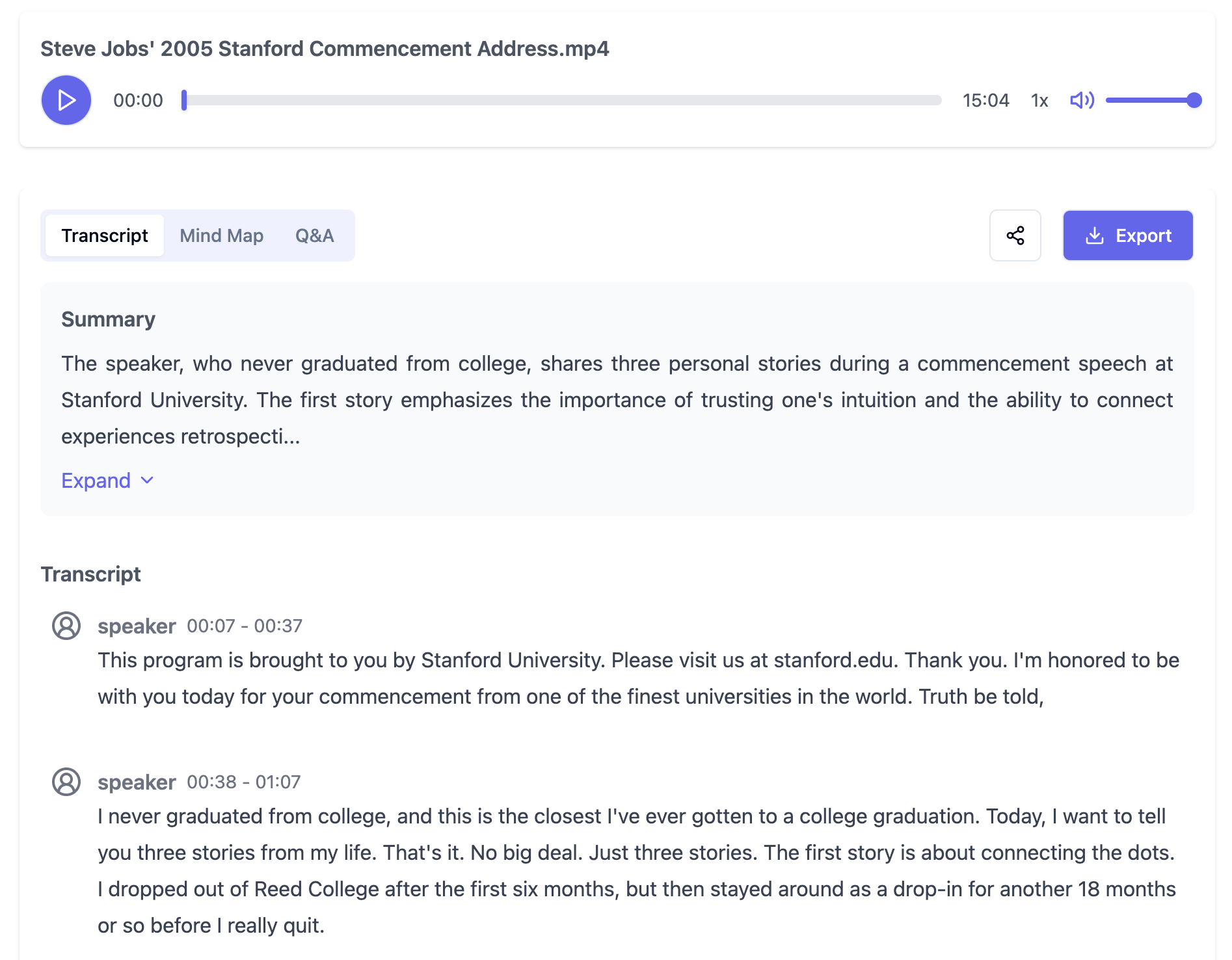Open the share icon button
The image size is (1232, 960).
[1015, 235]
